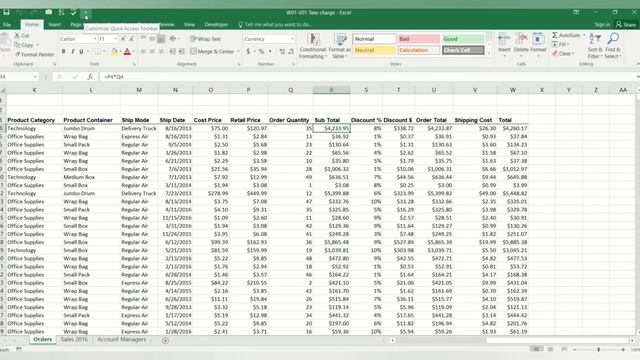Toggle Underline formatting

(81, 51)
